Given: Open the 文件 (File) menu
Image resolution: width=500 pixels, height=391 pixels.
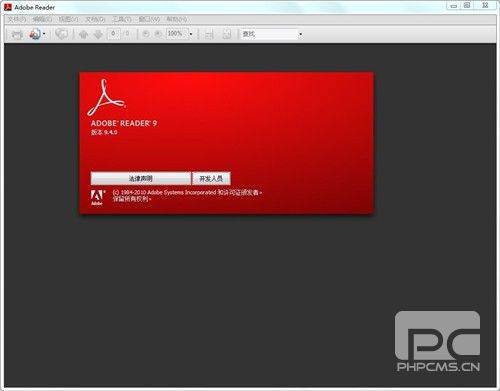Looking at the screenshot, I should 17,19.
